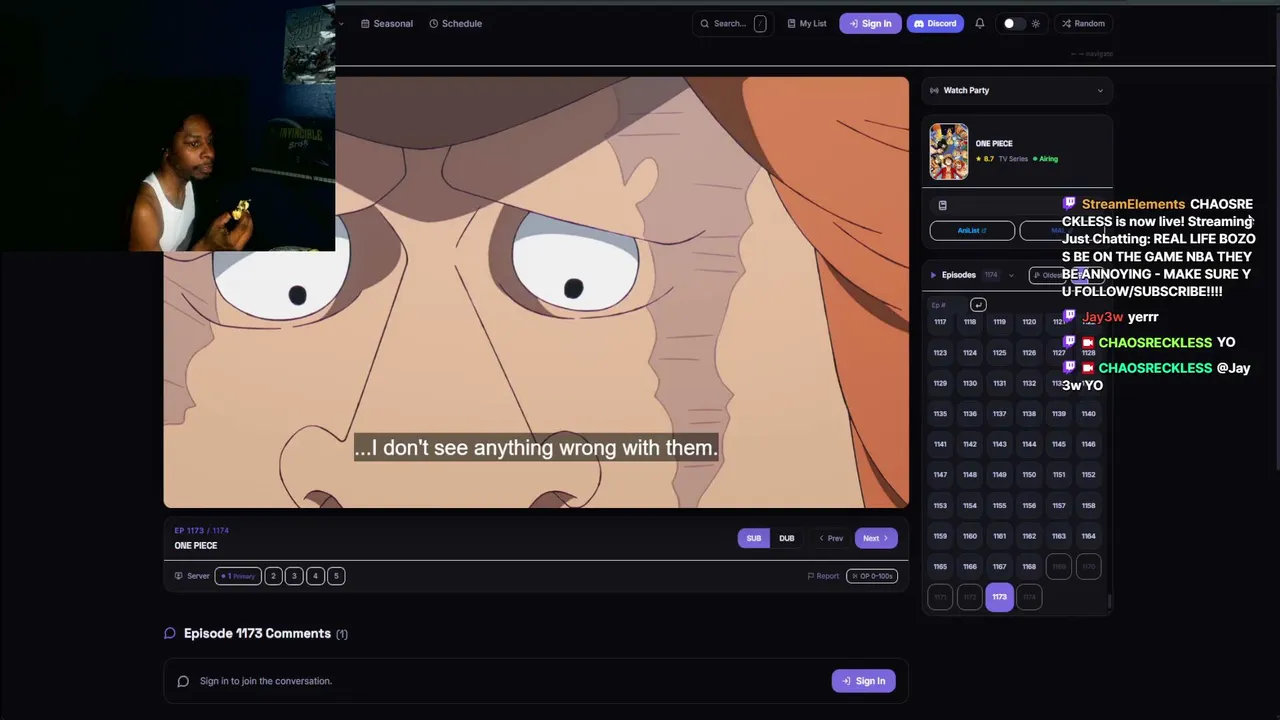
Task: Select episode 1135
Action: coord(940,414)
